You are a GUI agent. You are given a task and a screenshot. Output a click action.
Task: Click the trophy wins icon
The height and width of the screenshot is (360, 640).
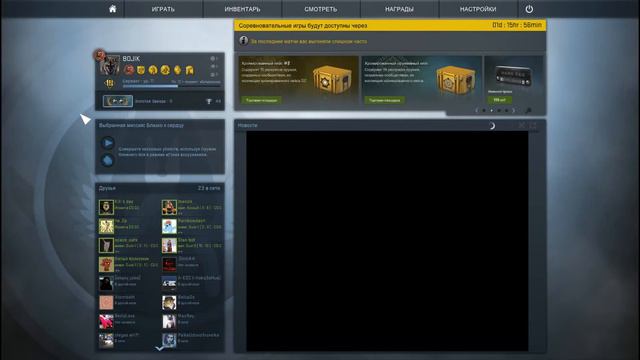[209, 101]
